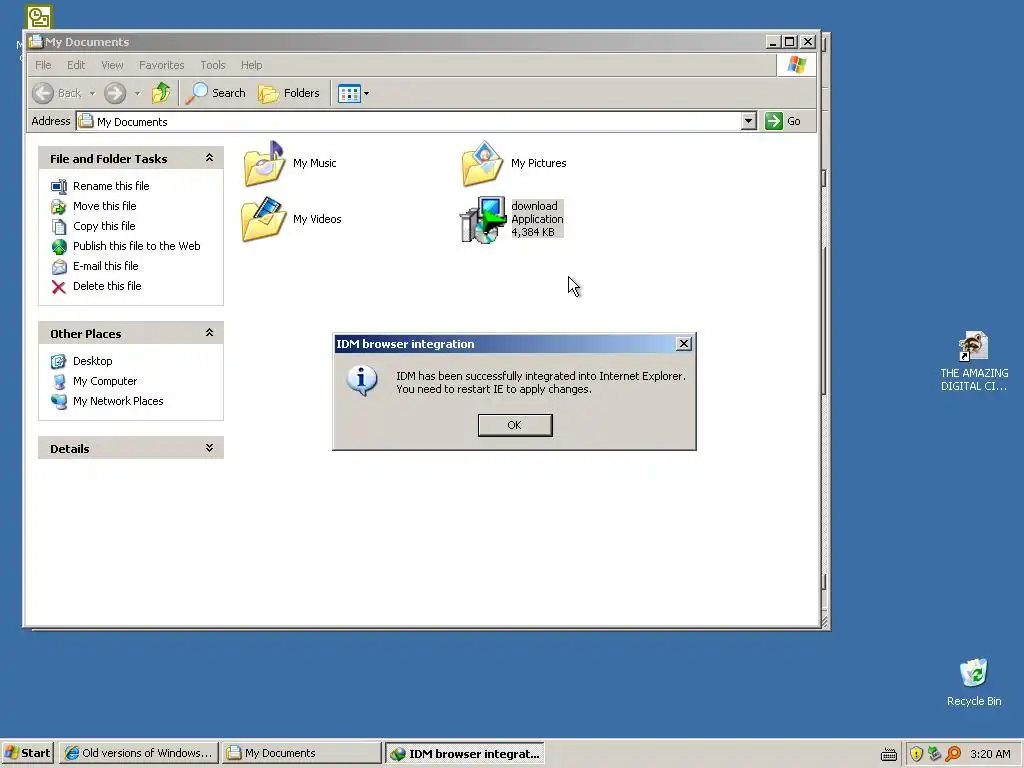Click the network connection tray icon
This screenshot has width=1024, height=768.
(x=935, y=754)
